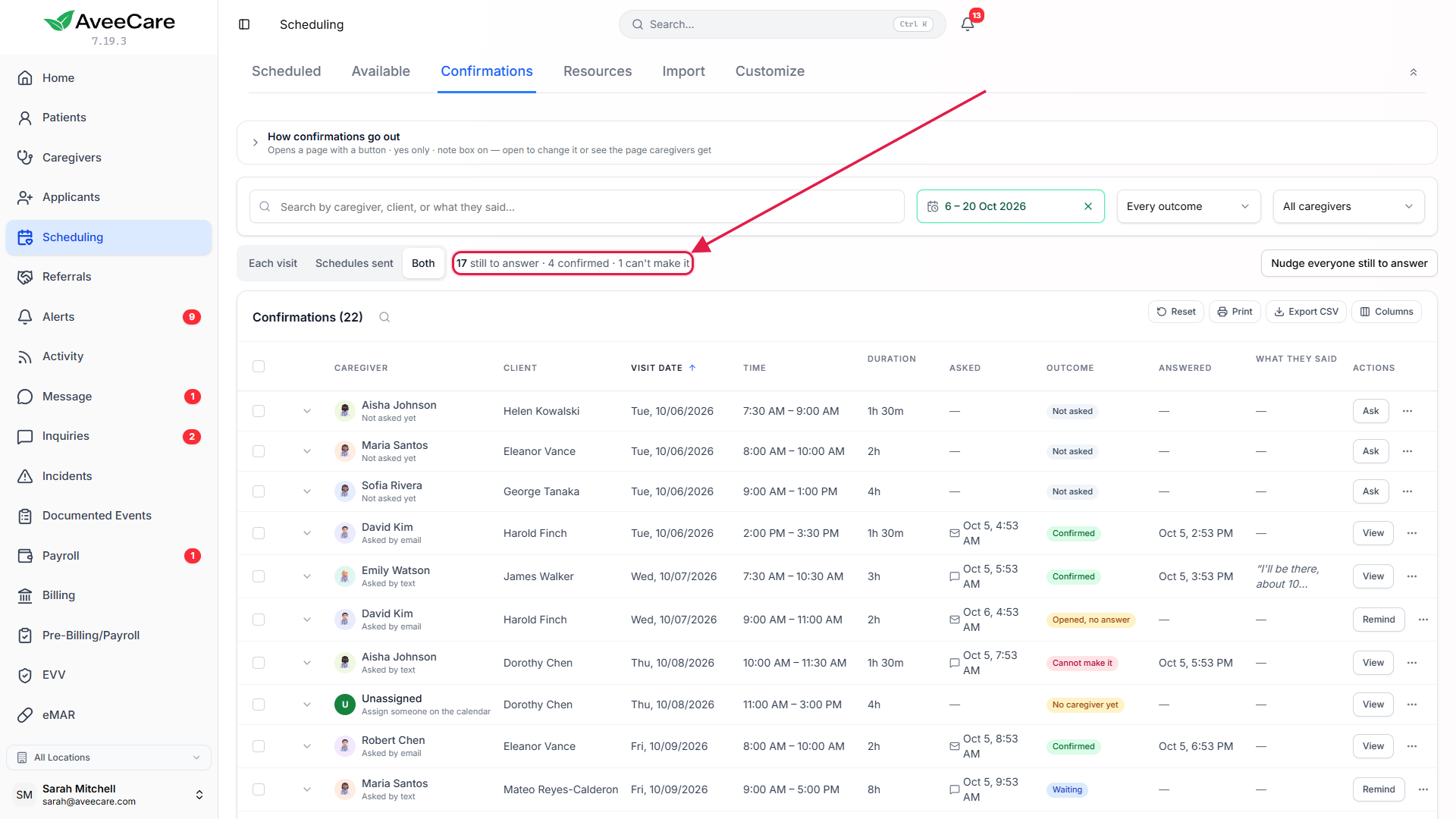Expand Aisha Johnson Dorothy Chen row chevron
The height and width of the screenshot is (819, 1456).
tap(307, 663)
